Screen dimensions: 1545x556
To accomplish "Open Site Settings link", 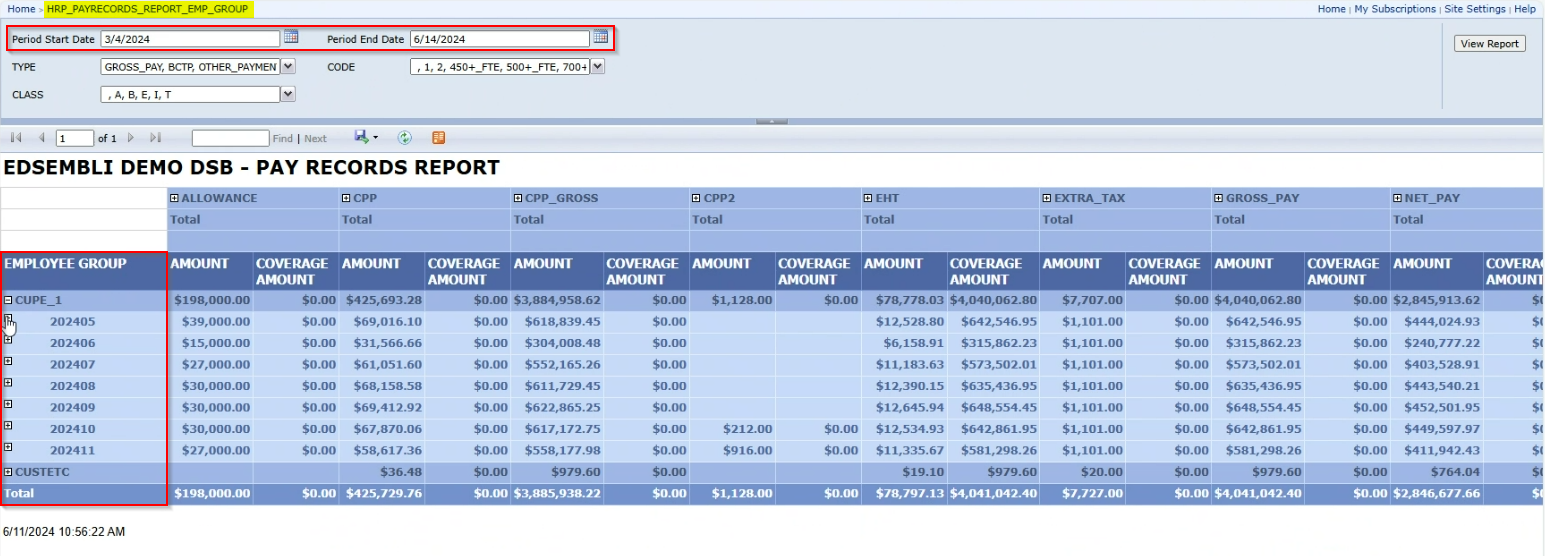I will 1475,8.
